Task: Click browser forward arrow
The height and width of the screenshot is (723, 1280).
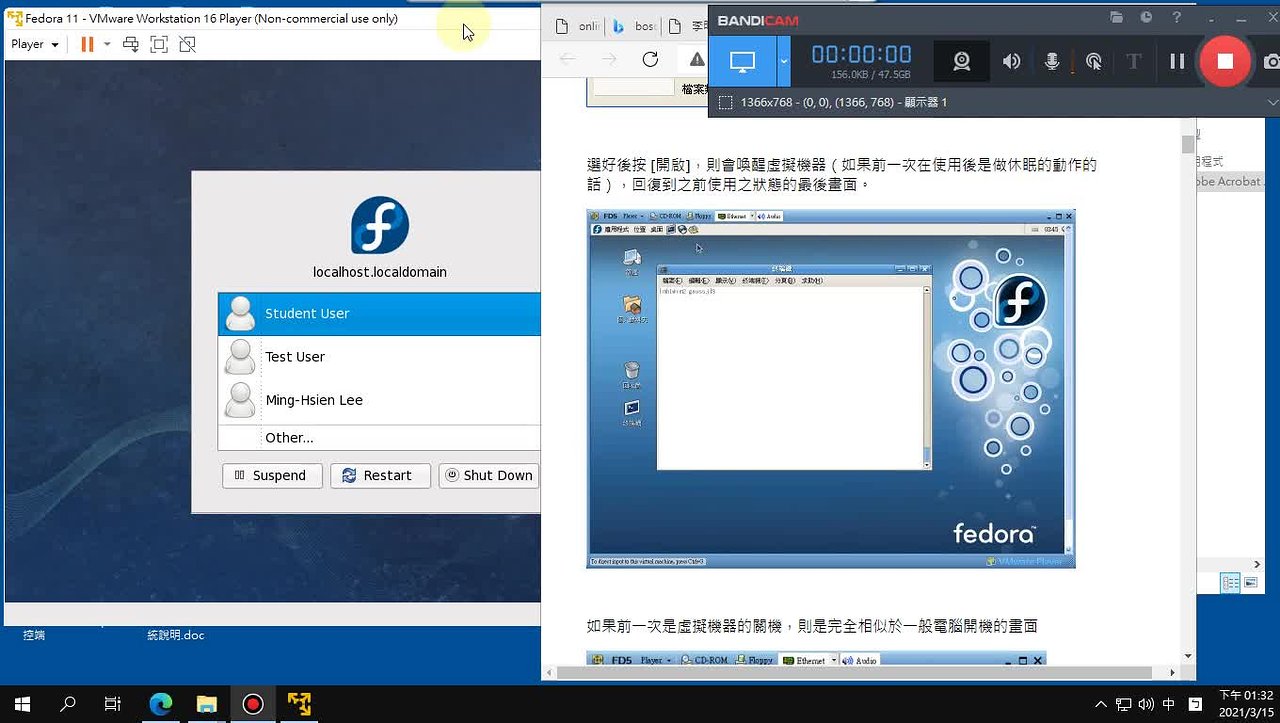Action: point(609,59)
